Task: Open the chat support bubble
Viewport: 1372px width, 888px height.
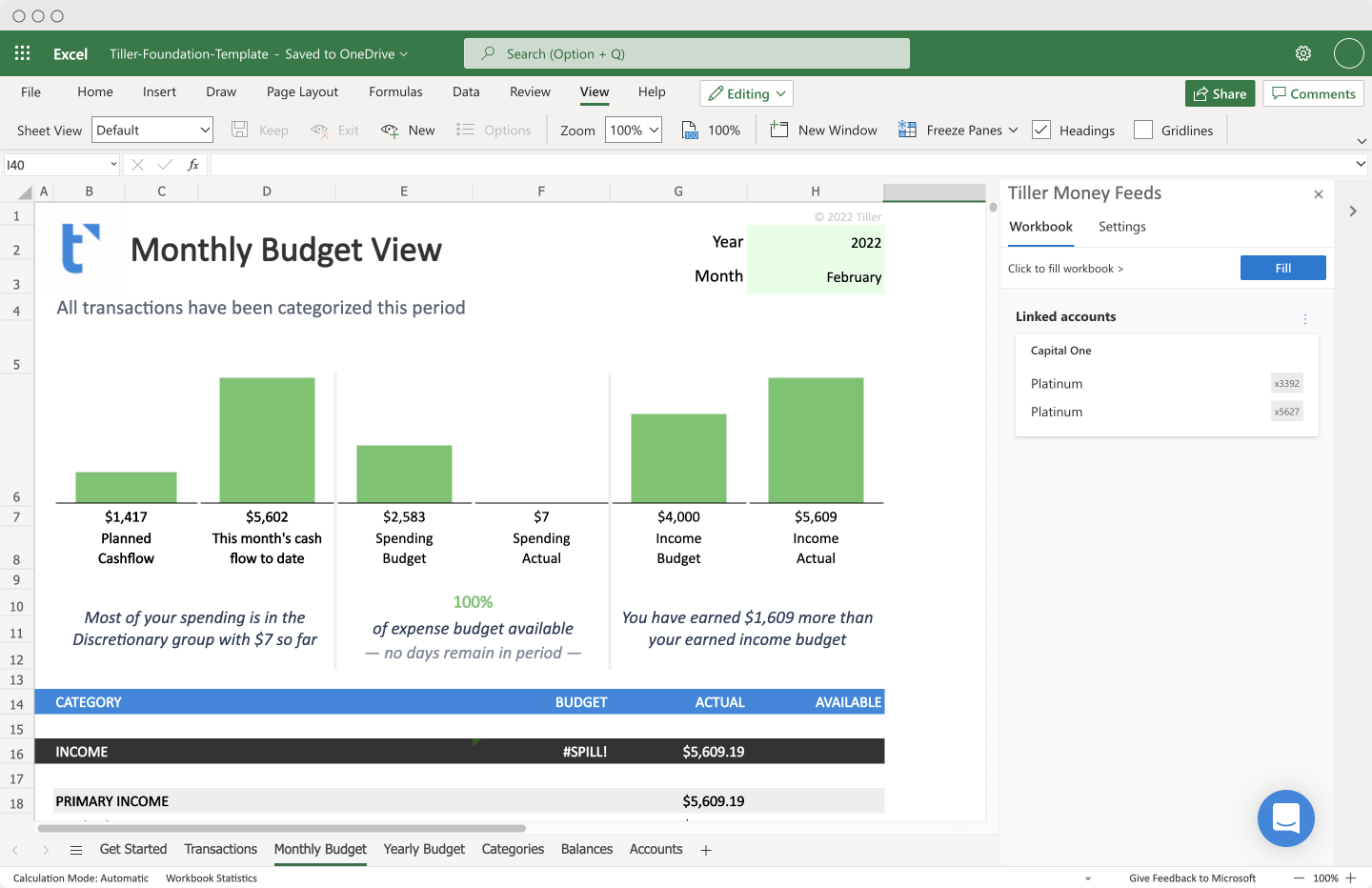Action: click(1286, 818)
